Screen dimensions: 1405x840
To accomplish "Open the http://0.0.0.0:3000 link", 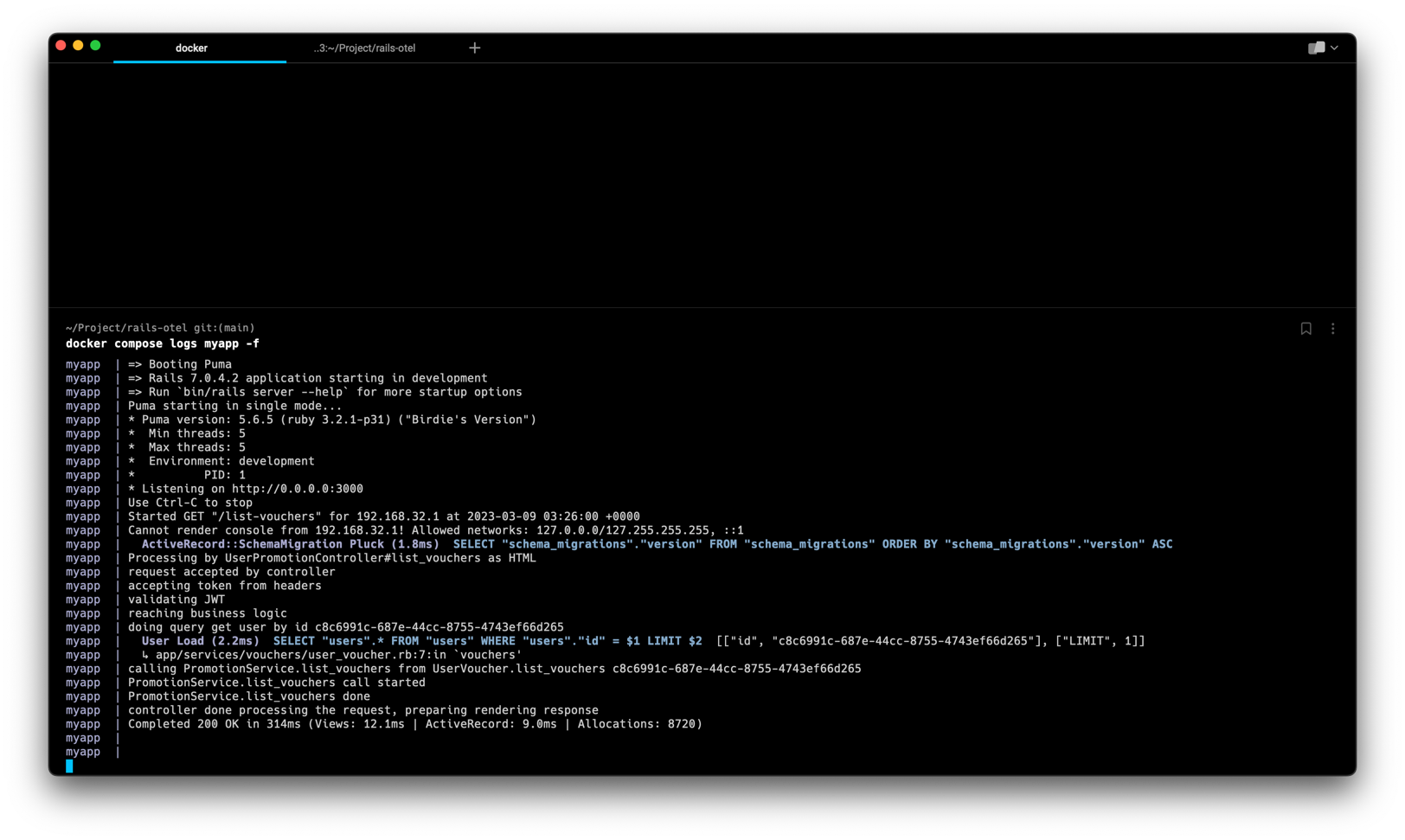I will 297,489.
